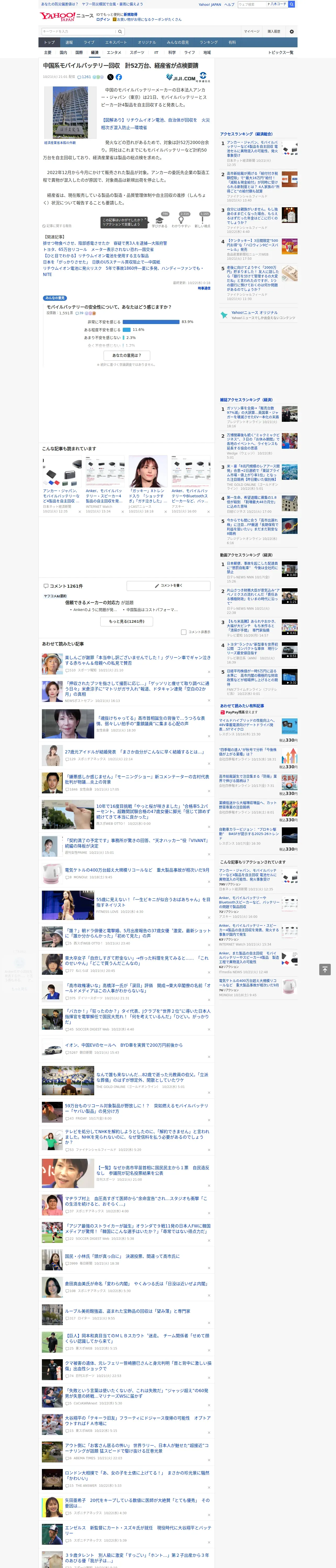Share article on Facebook icon
The width and height of the screenshot is (336, 1568).
tap(119, 77)
